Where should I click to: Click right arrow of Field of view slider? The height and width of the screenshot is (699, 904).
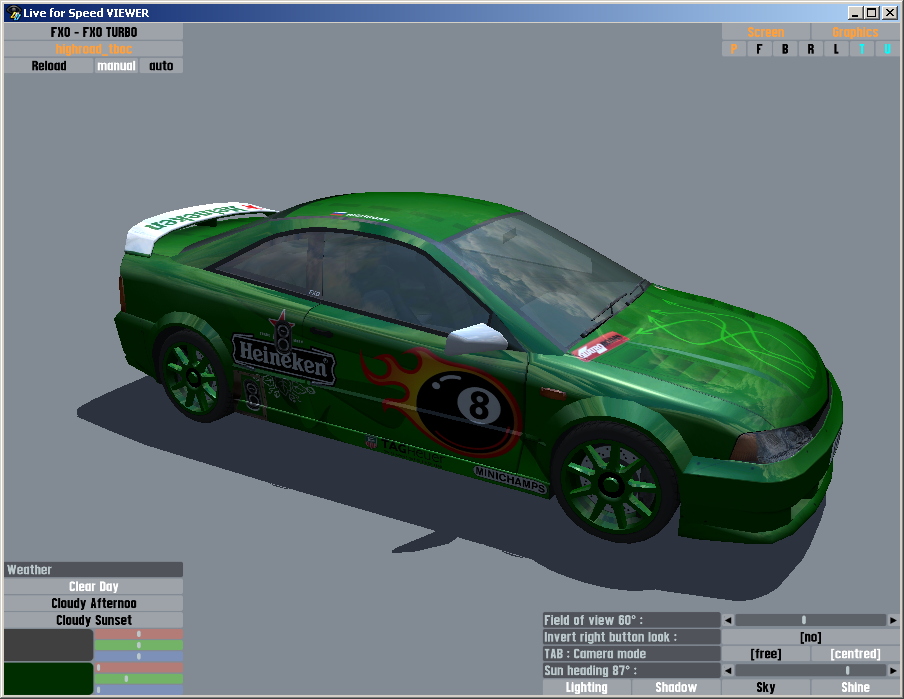click(893, 620)
